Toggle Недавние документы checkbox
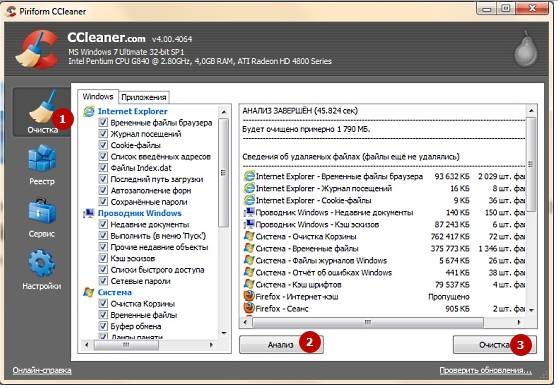Viewport: 558px width, 388px height. 103,225
